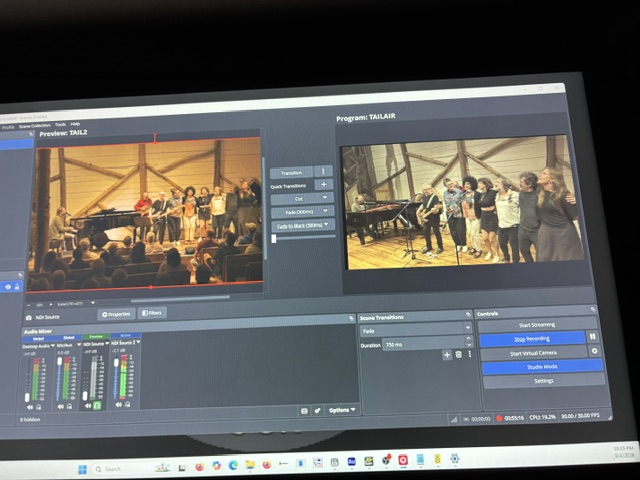Click Desktop Audio volume fader handle
Image resolution: width=640 pixels, height=480 pixels.
coord(27,396)
